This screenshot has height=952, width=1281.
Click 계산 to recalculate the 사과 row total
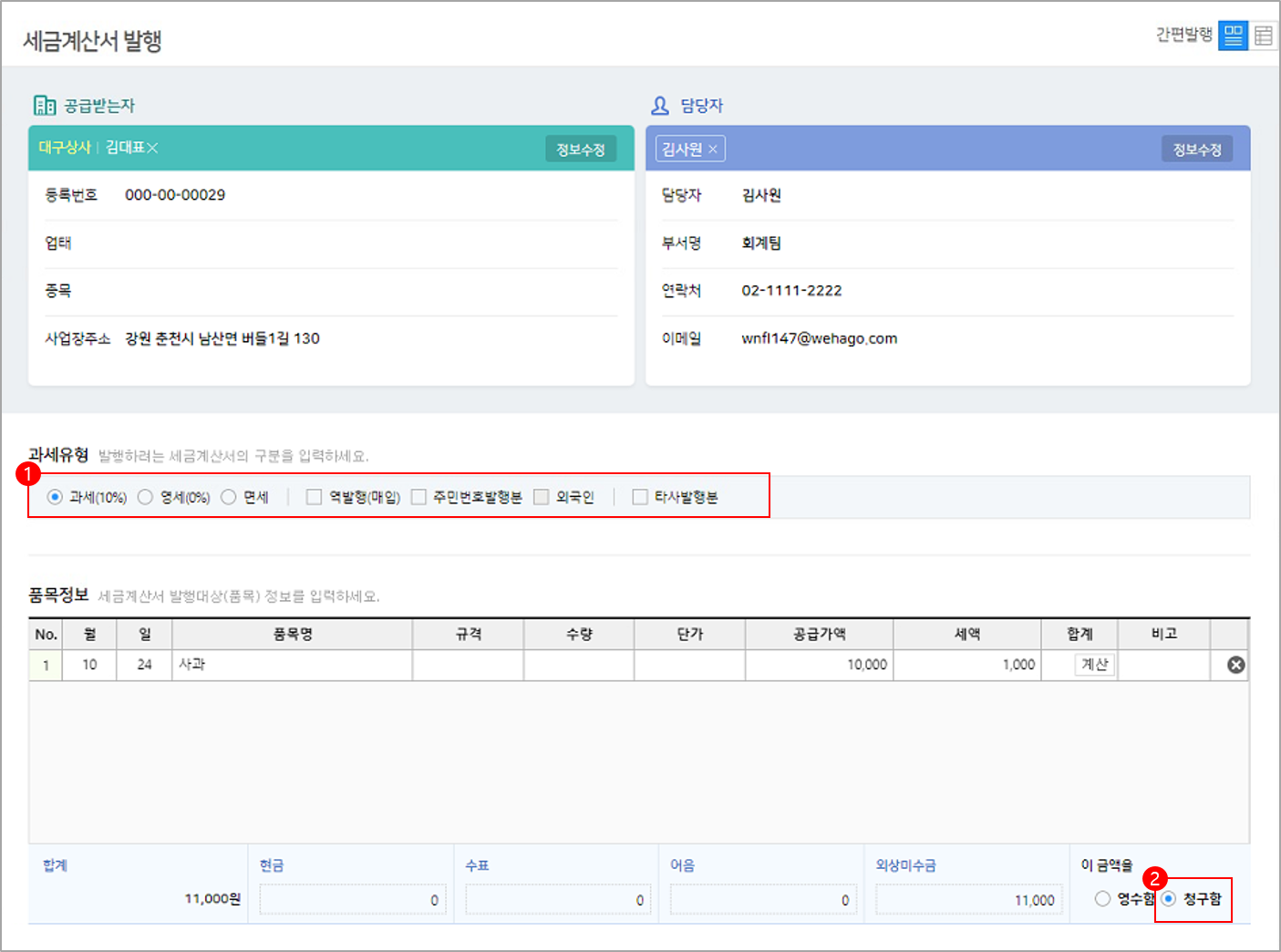[x=1093, y=665]
